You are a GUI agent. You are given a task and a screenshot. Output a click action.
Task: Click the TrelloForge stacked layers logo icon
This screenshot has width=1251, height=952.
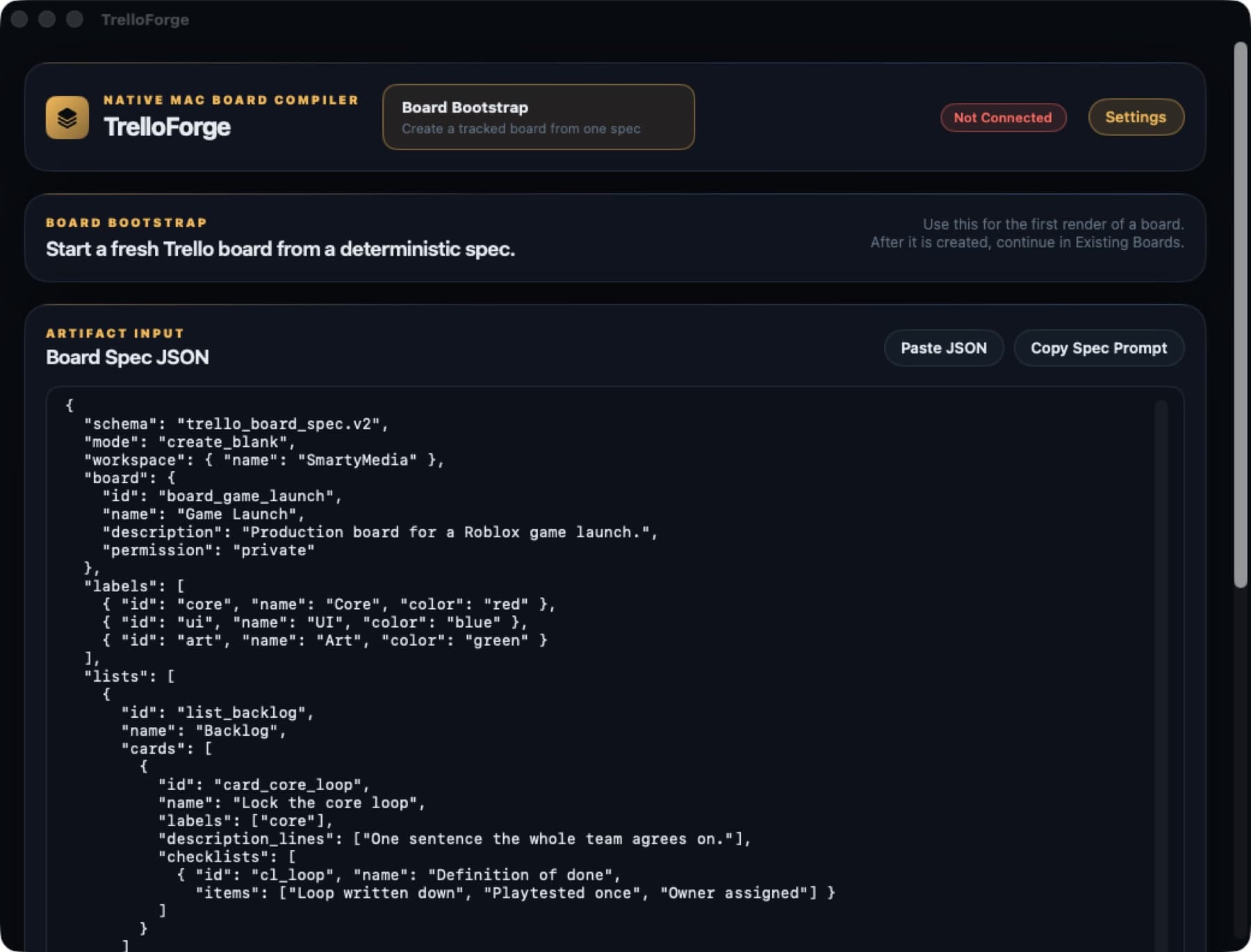point(67,117)
